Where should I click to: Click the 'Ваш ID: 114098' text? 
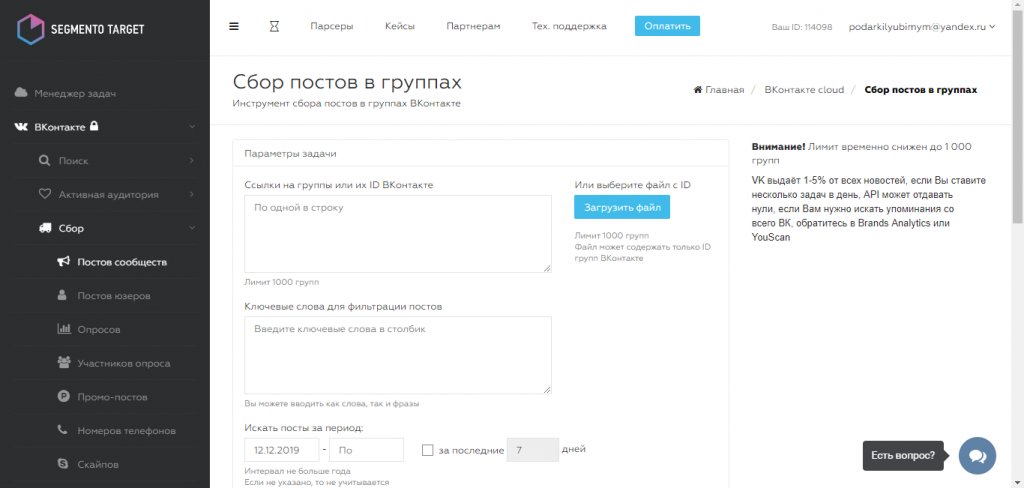801,27
